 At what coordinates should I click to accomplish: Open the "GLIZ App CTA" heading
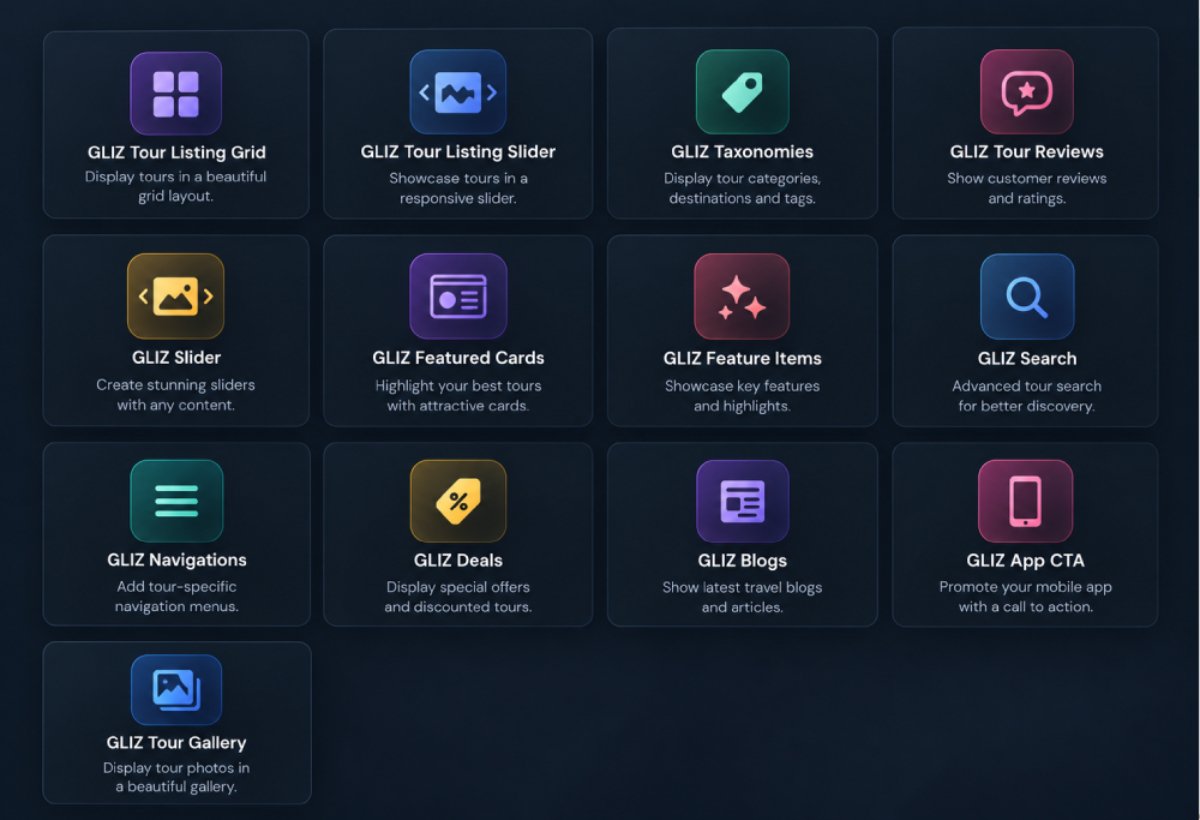tap(1025, 560)
